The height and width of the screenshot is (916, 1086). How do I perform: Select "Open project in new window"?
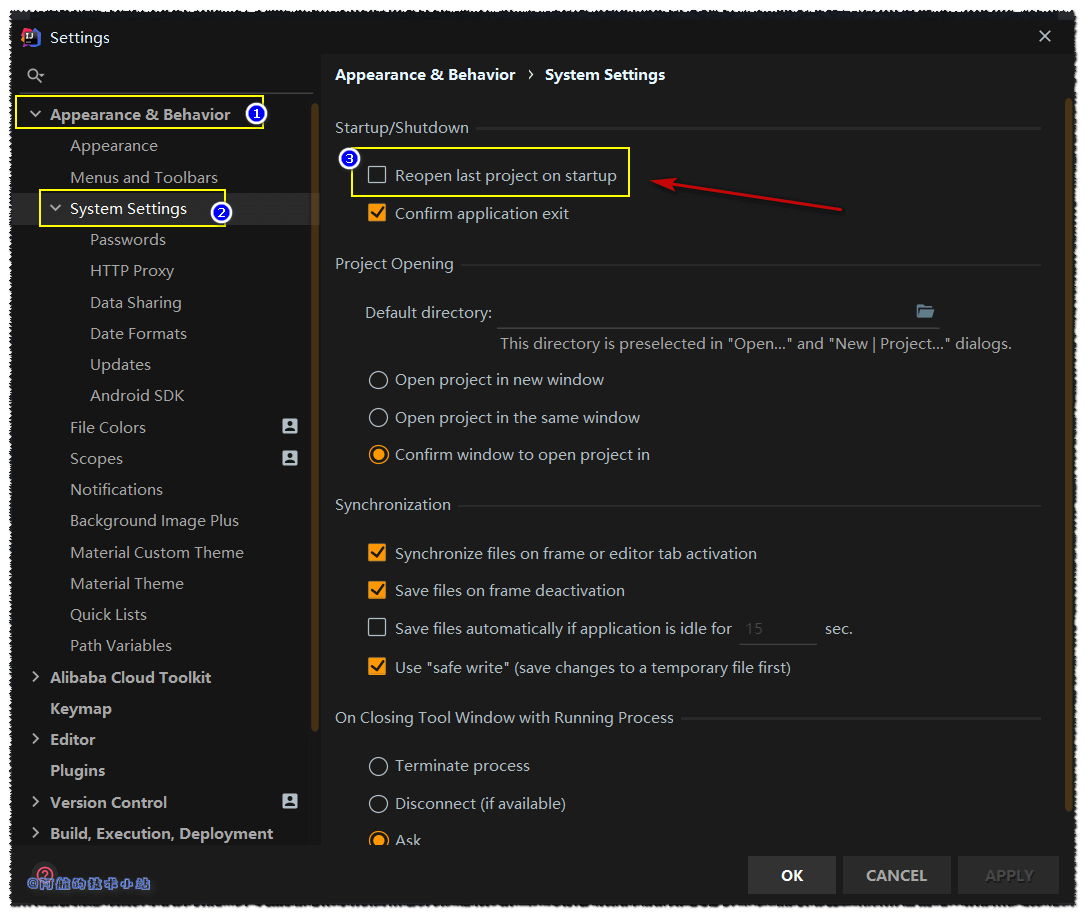click(x=378, y=380)
